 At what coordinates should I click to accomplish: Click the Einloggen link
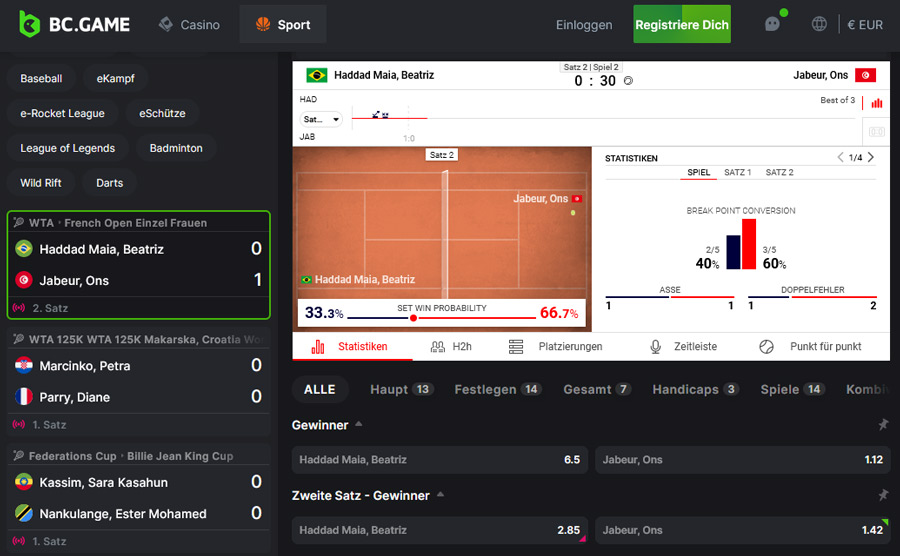pyautogui.click(x=584, y=25)
